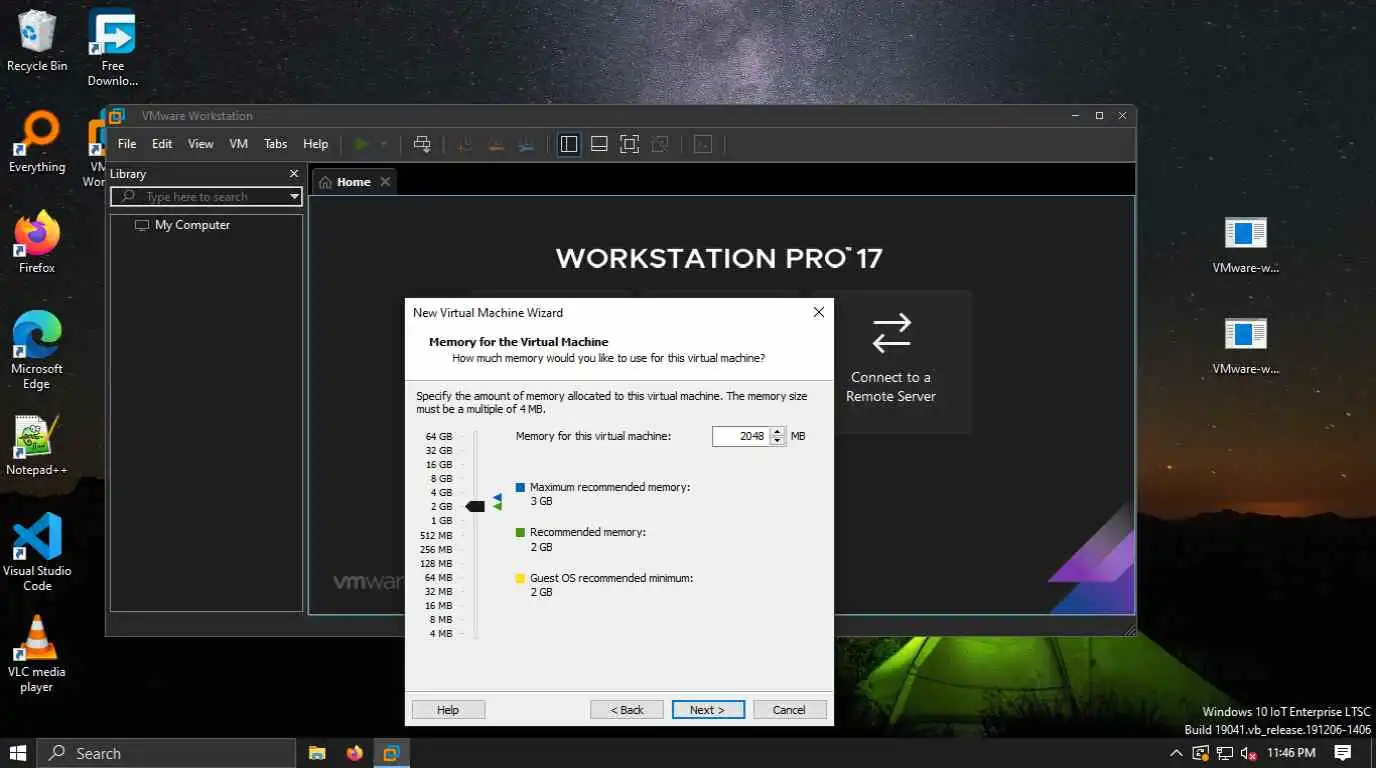Select My Computer in the Library tree
Screen dimensions: 1376x768
point(183,225)
